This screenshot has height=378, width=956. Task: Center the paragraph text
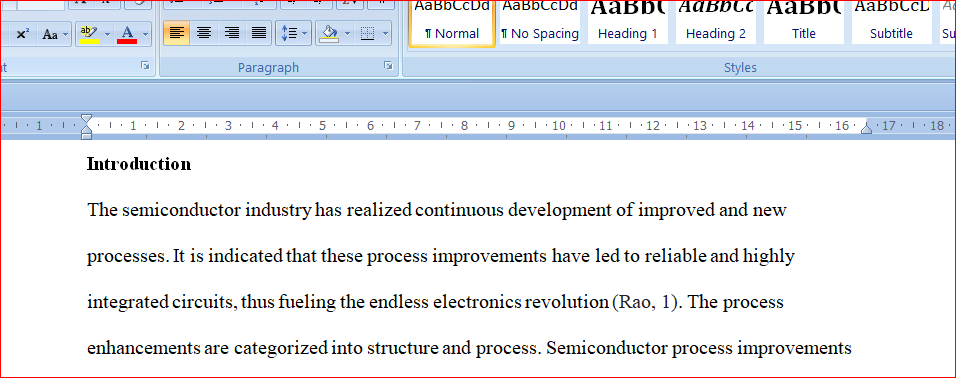204,34
